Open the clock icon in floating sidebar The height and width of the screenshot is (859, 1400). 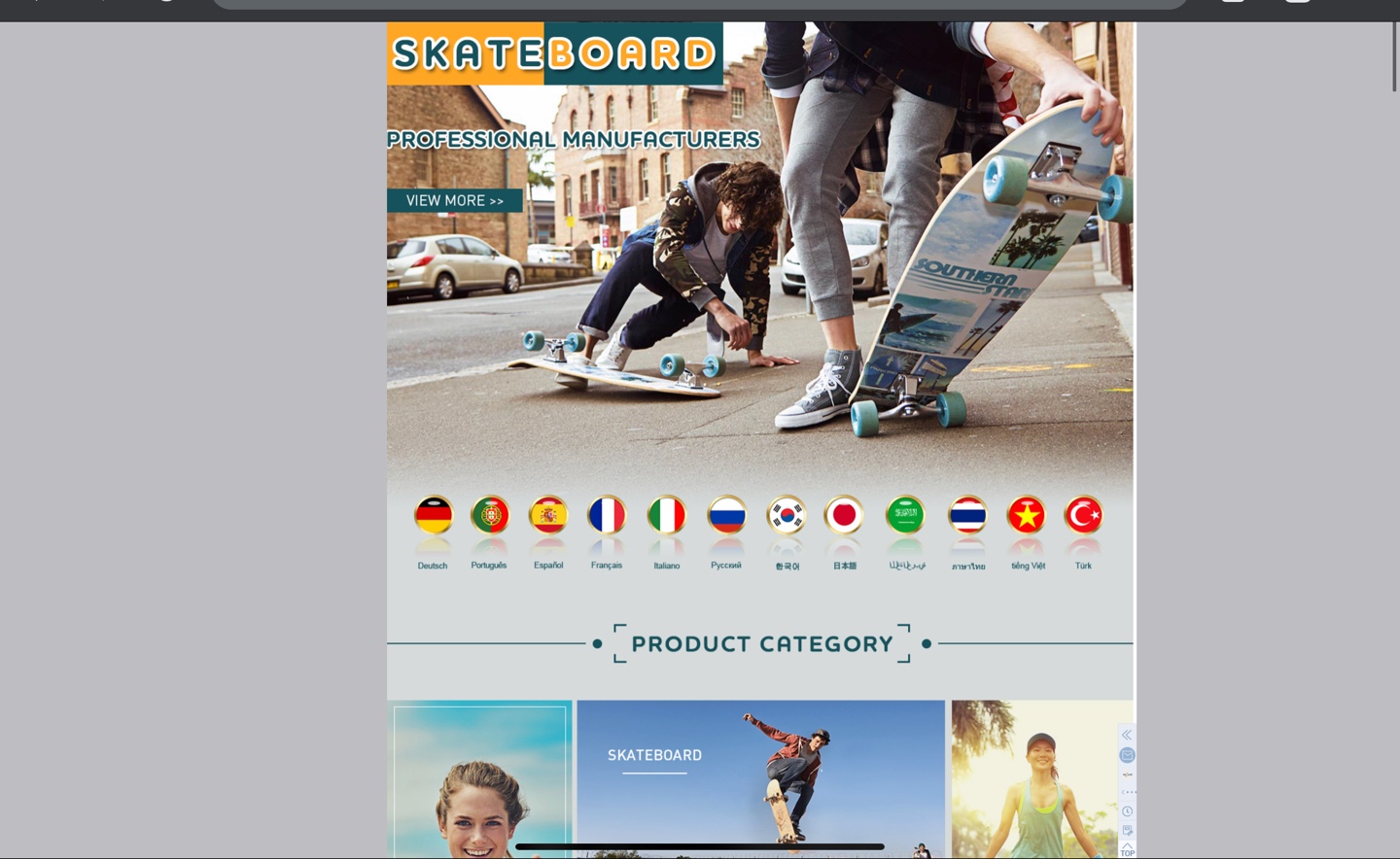click(1127, 811)
